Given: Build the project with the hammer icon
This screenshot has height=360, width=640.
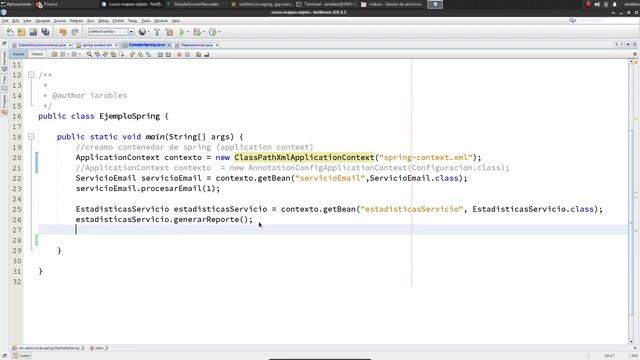Looking at the screenshot, I should point(157,32).
